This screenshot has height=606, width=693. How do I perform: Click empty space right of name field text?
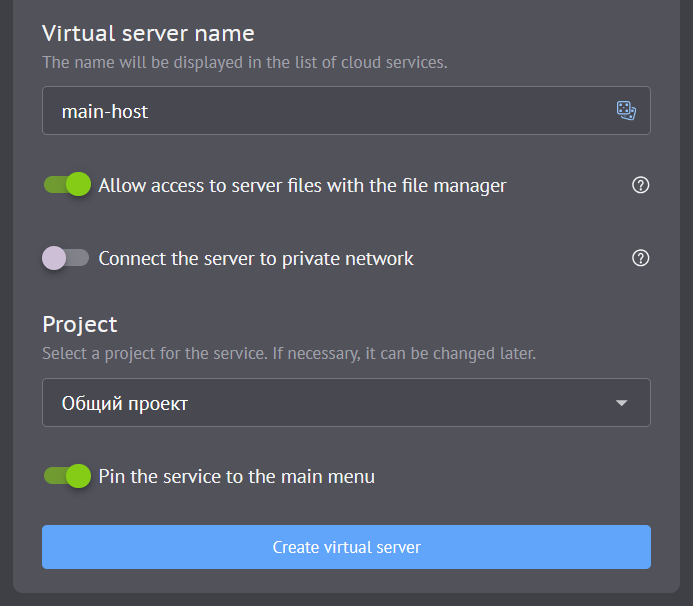click(400, 111)
